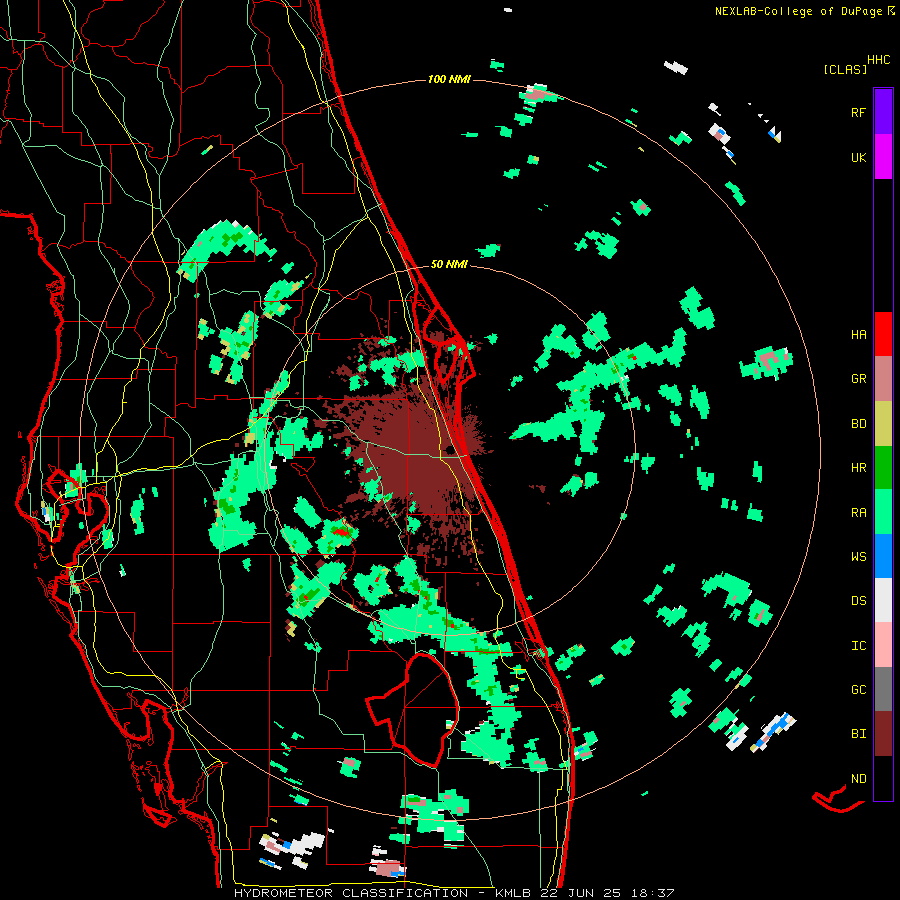Image resolution: width=900 pixels, height=900 pixels.
Task: Click the 50 NMI range ring label
Action: click(x=449, y=264)
